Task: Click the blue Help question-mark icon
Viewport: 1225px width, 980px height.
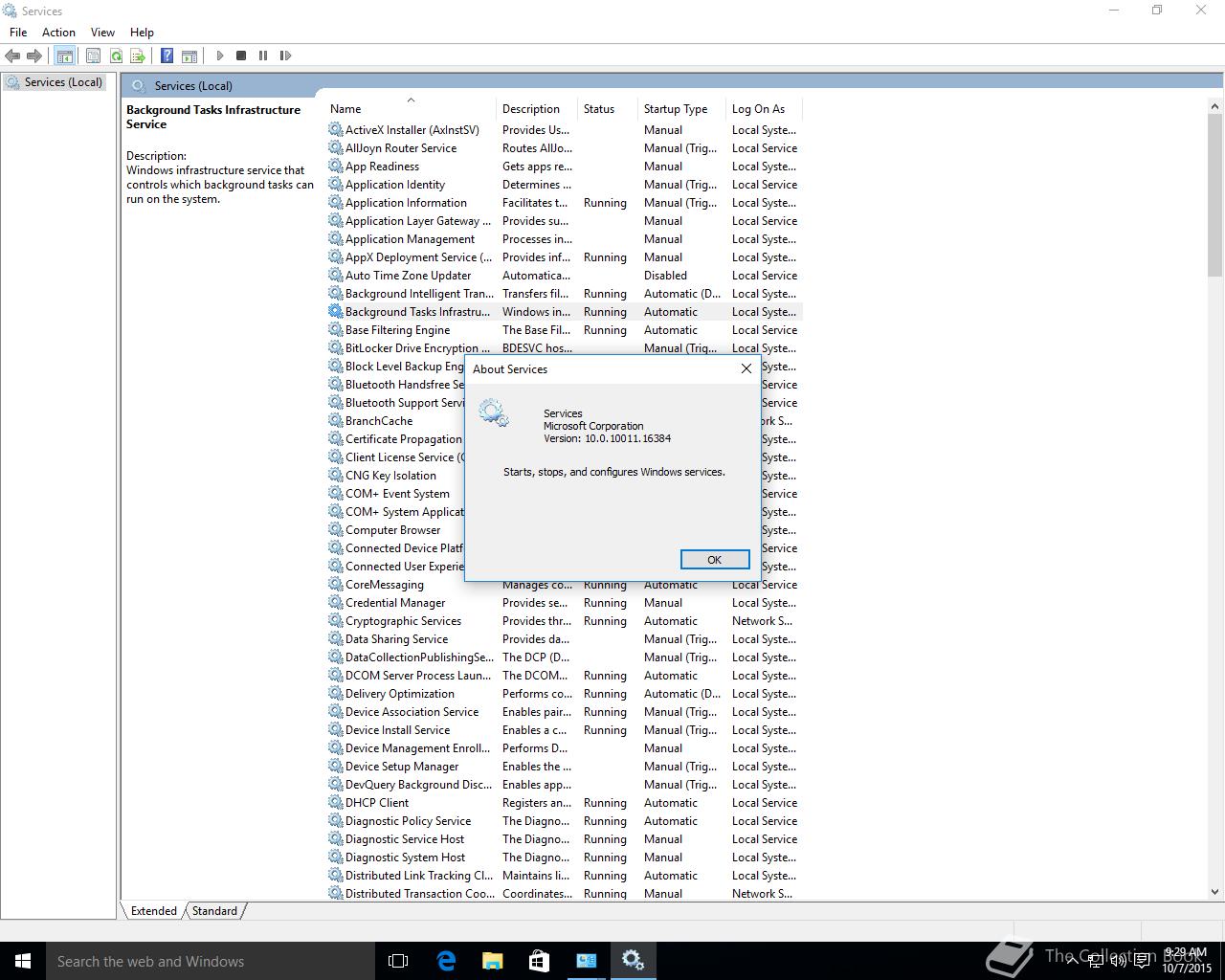Action: 167,56
